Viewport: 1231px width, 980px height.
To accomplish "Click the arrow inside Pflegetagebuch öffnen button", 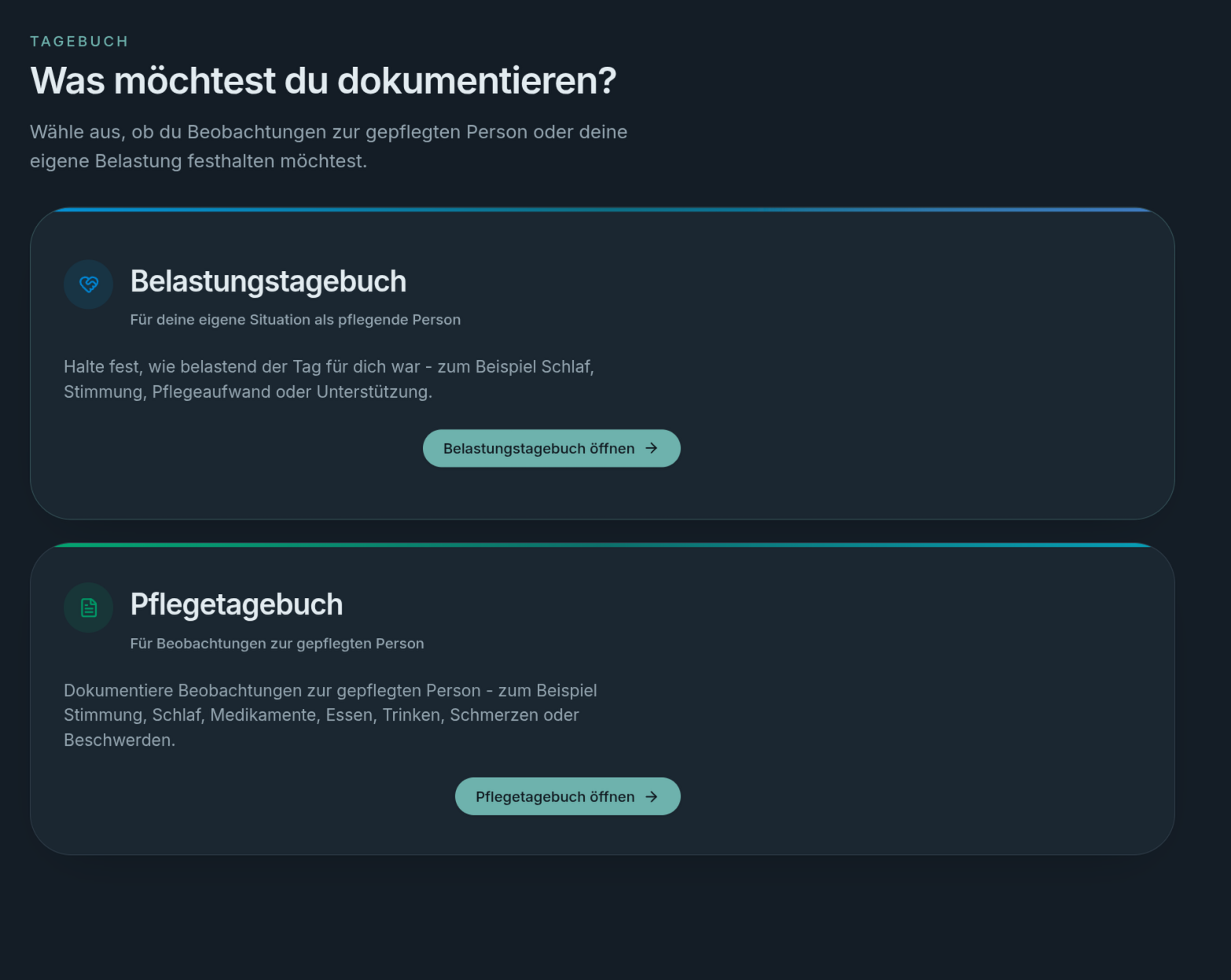I will pos(652,797).
